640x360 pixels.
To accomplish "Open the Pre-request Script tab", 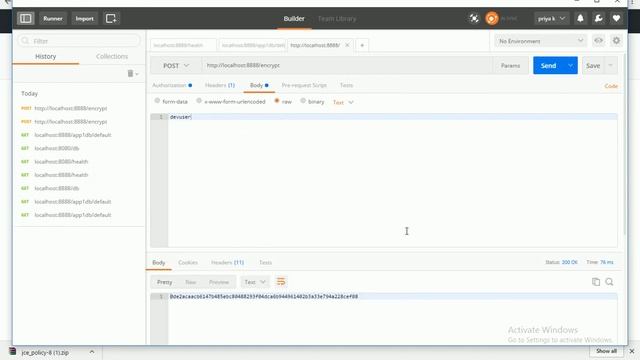I will coord(304,85).
